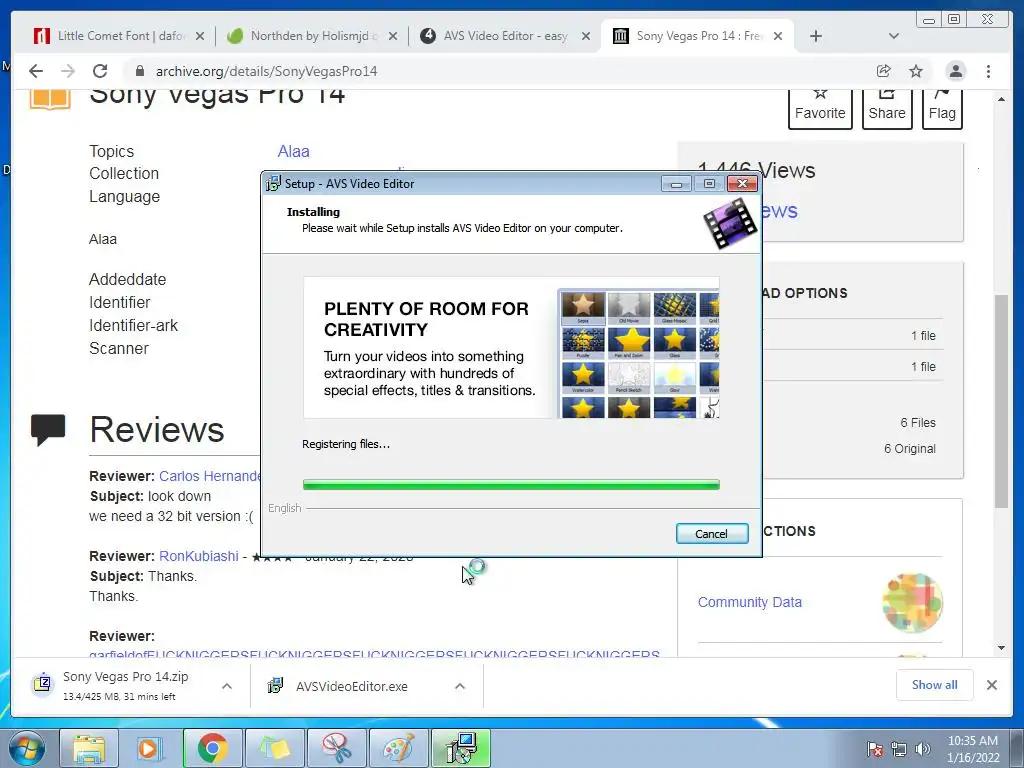Minimize the AVS Setup window
The image size is (1024, 768).
677,184
